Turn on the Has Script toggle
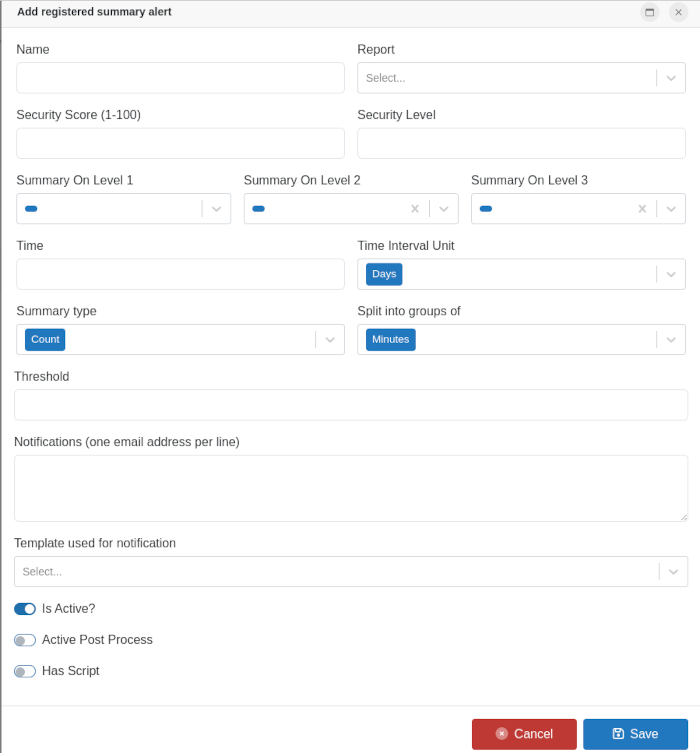This screenshot has width=700, height=753. (x=25, y=671)
